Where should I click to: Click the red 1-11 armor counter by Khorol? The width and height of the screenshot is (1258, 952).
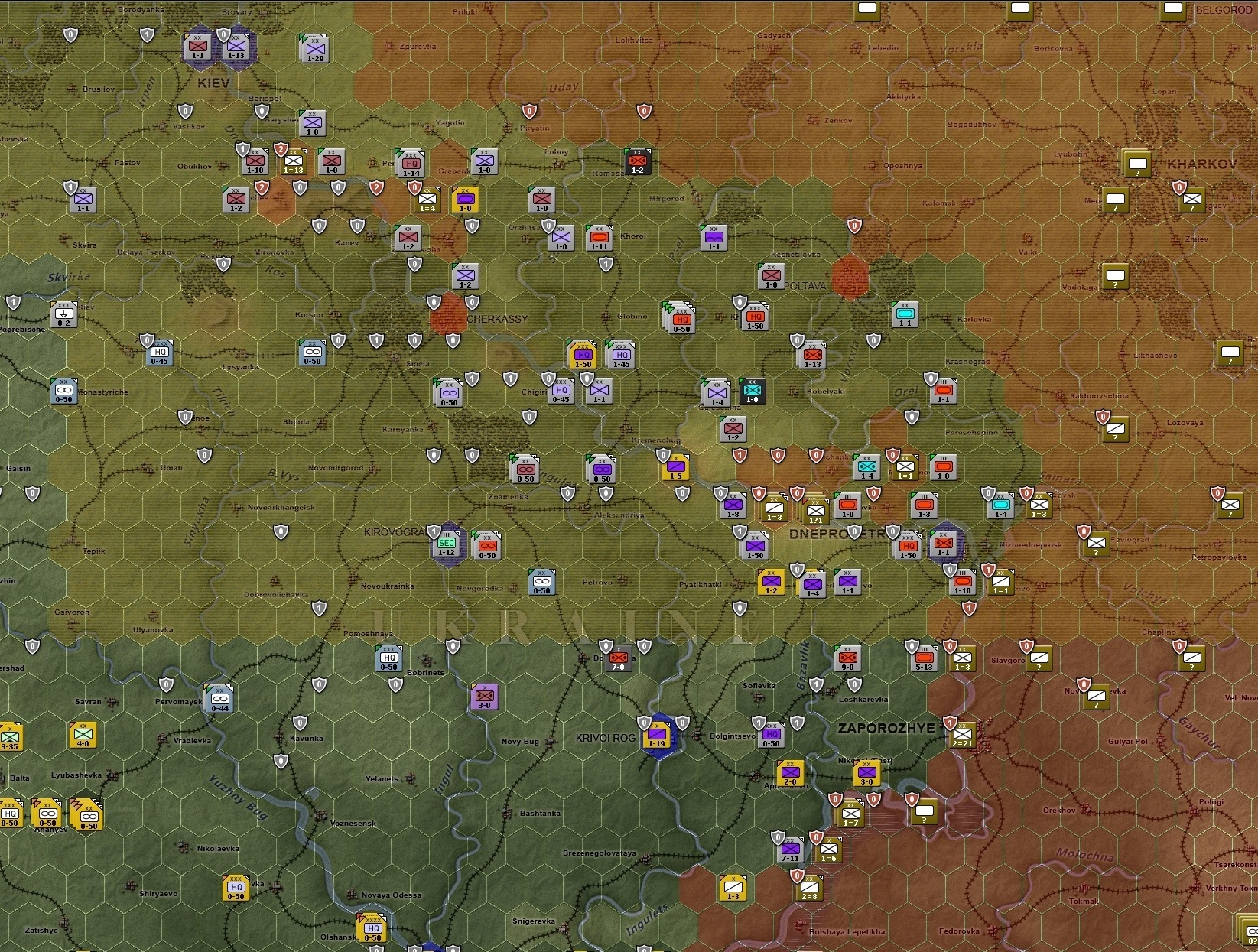pyautogui.click(x=600, y=238)
